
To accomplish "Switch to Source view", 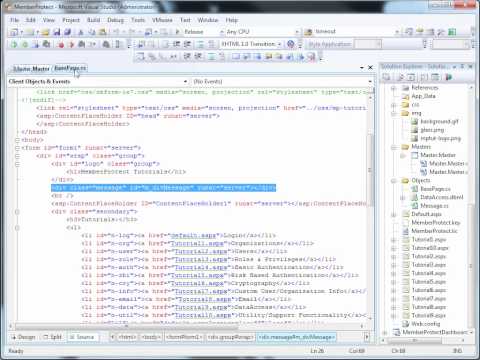I will (83, 337).
